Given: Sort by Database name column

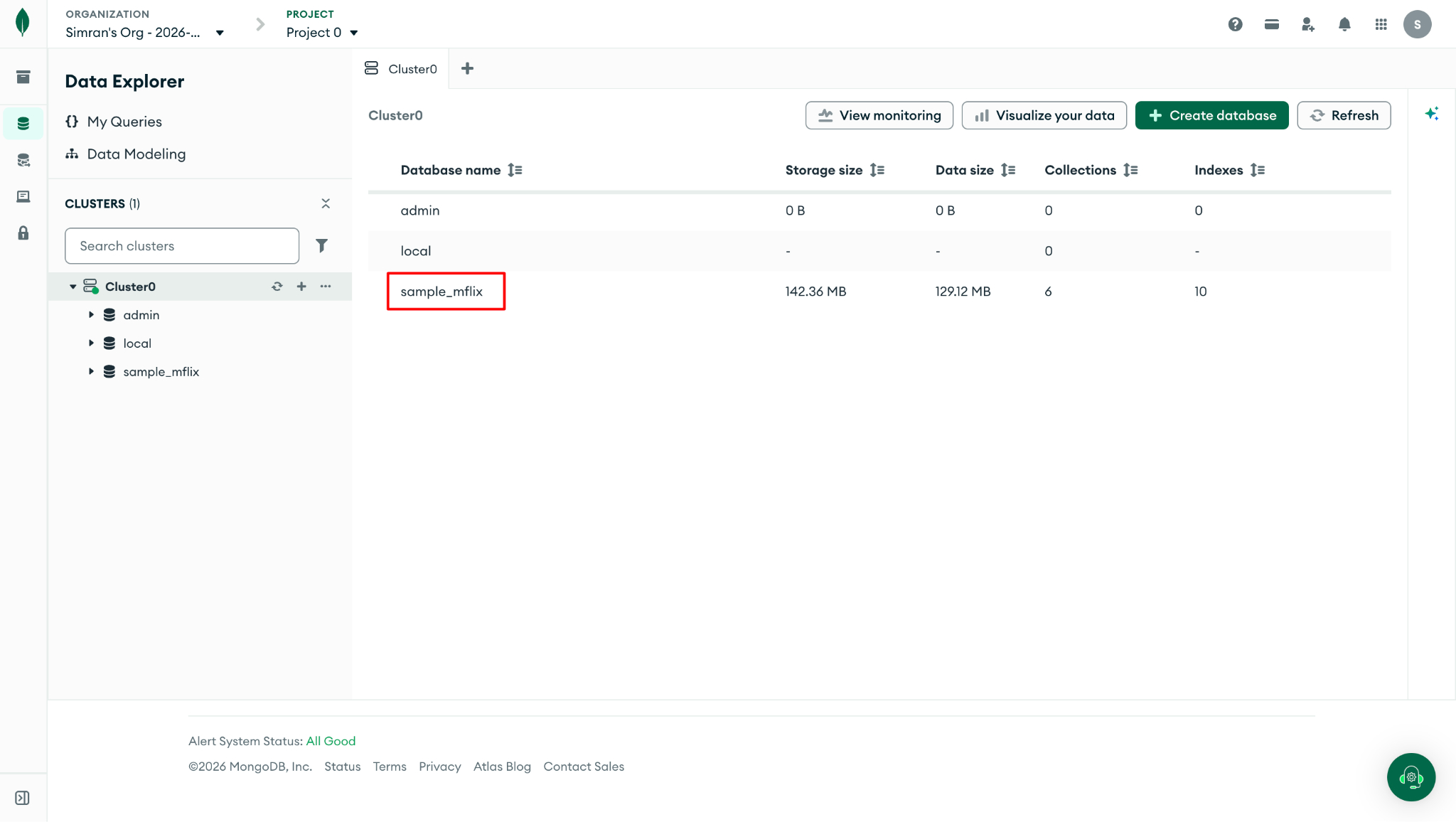Looking at the screenshot, I should click(x=515, y=170).
